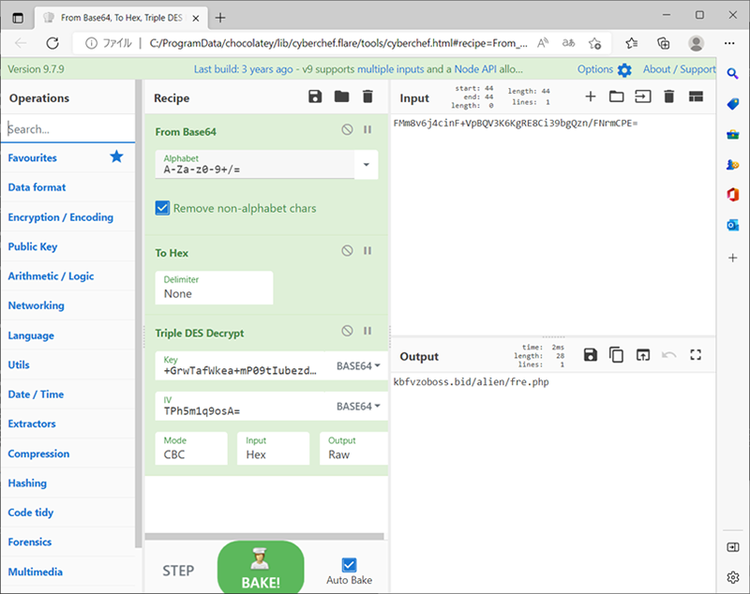Open Options settings
Viewport: 750px width, 594px height.
click(x=604, y=69)
